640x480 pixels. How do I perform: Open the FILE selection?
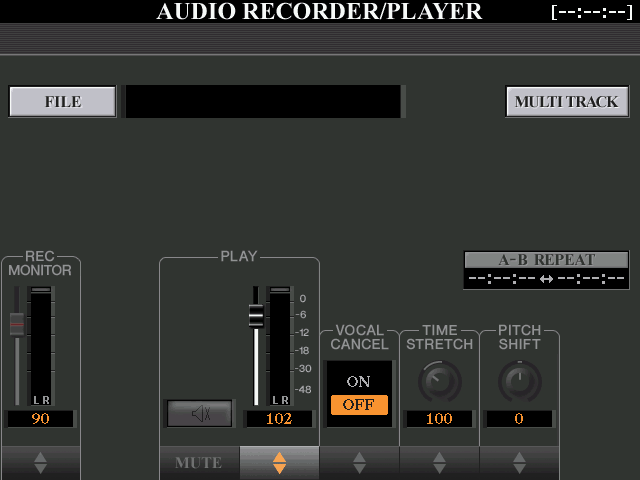point(62,102)
